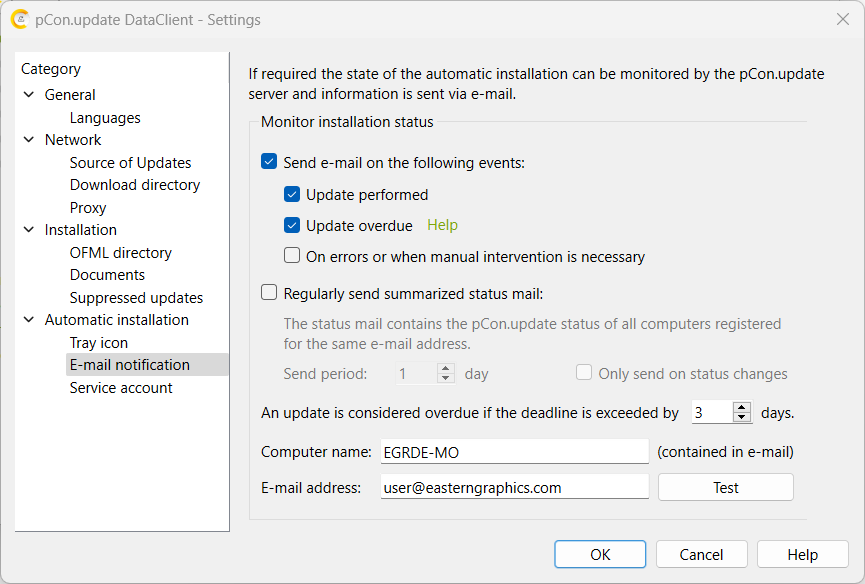Open the Proxy settings page
The width and height of the screenshot is (865, 584).
[88, 208]
